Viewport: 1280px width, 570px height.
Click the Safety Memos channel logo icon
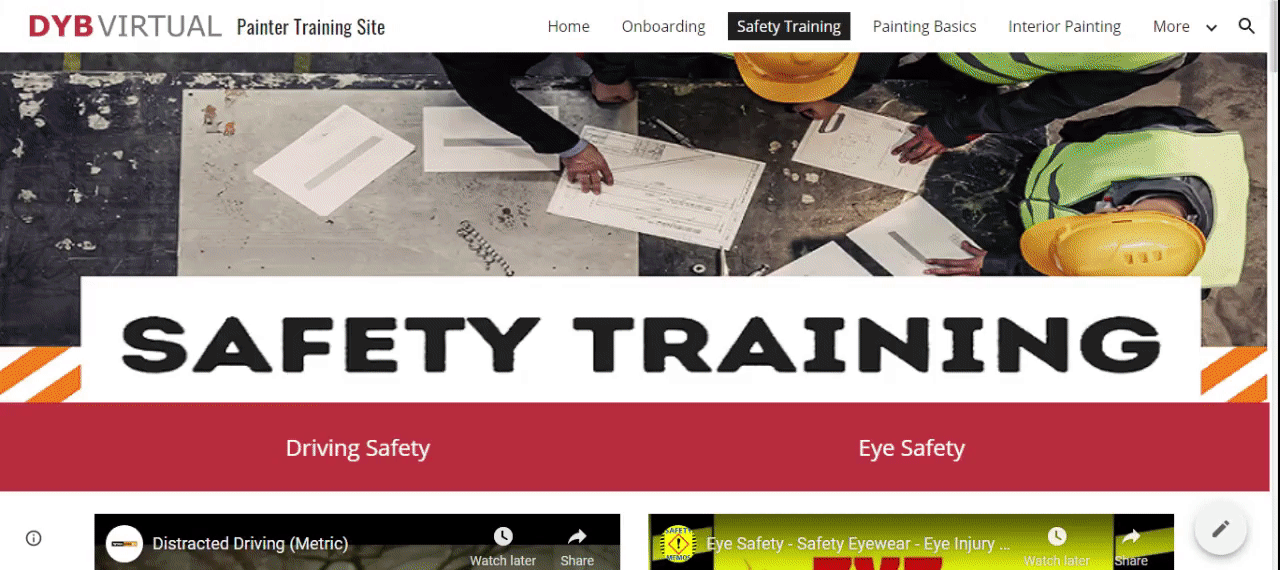pyautogui.click(x=679, y=544)
